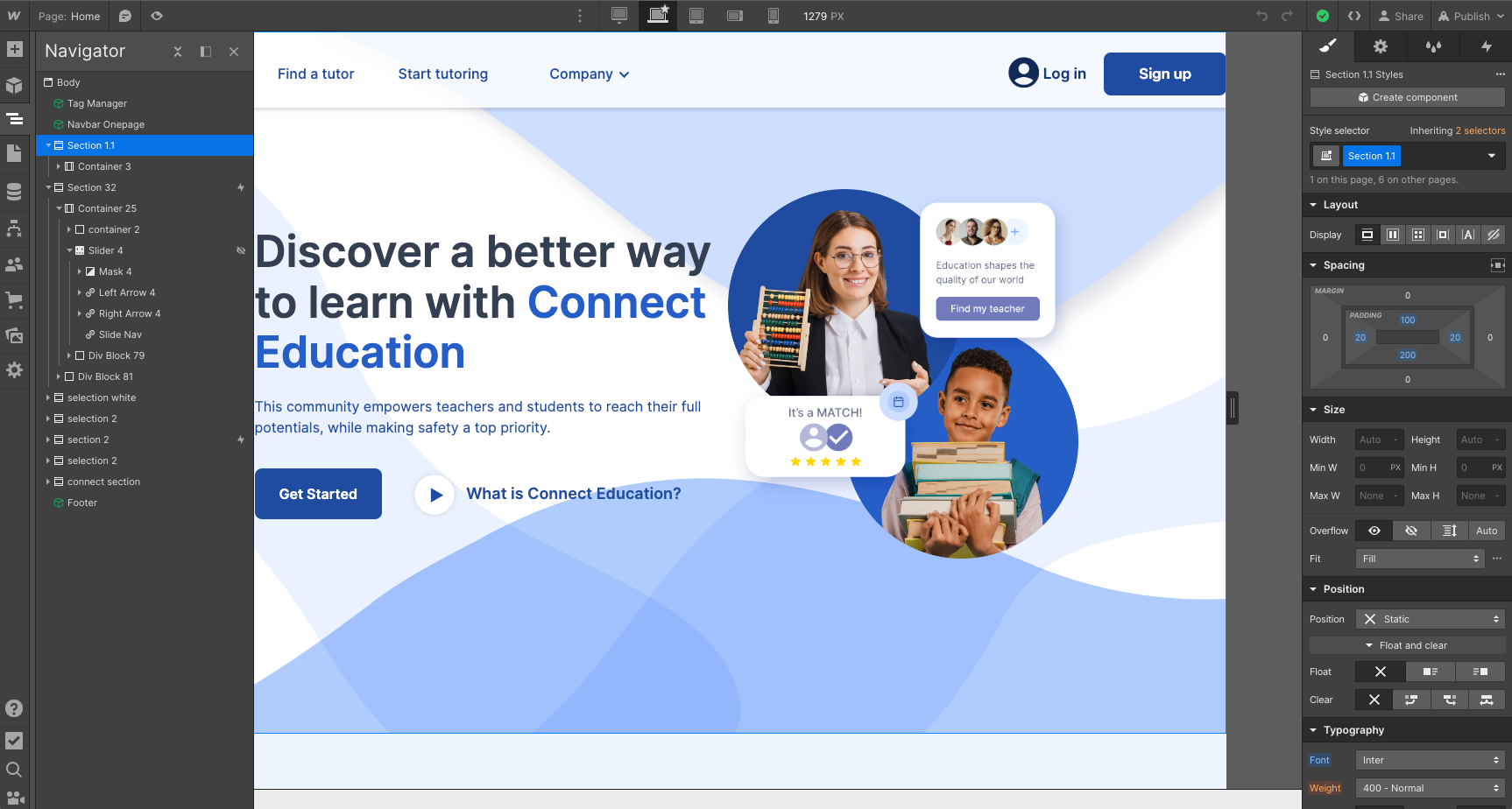The height and width of the screenshot is (809, 1512).
Task: Open the Navigator panel icon
Action: (14, 118)
